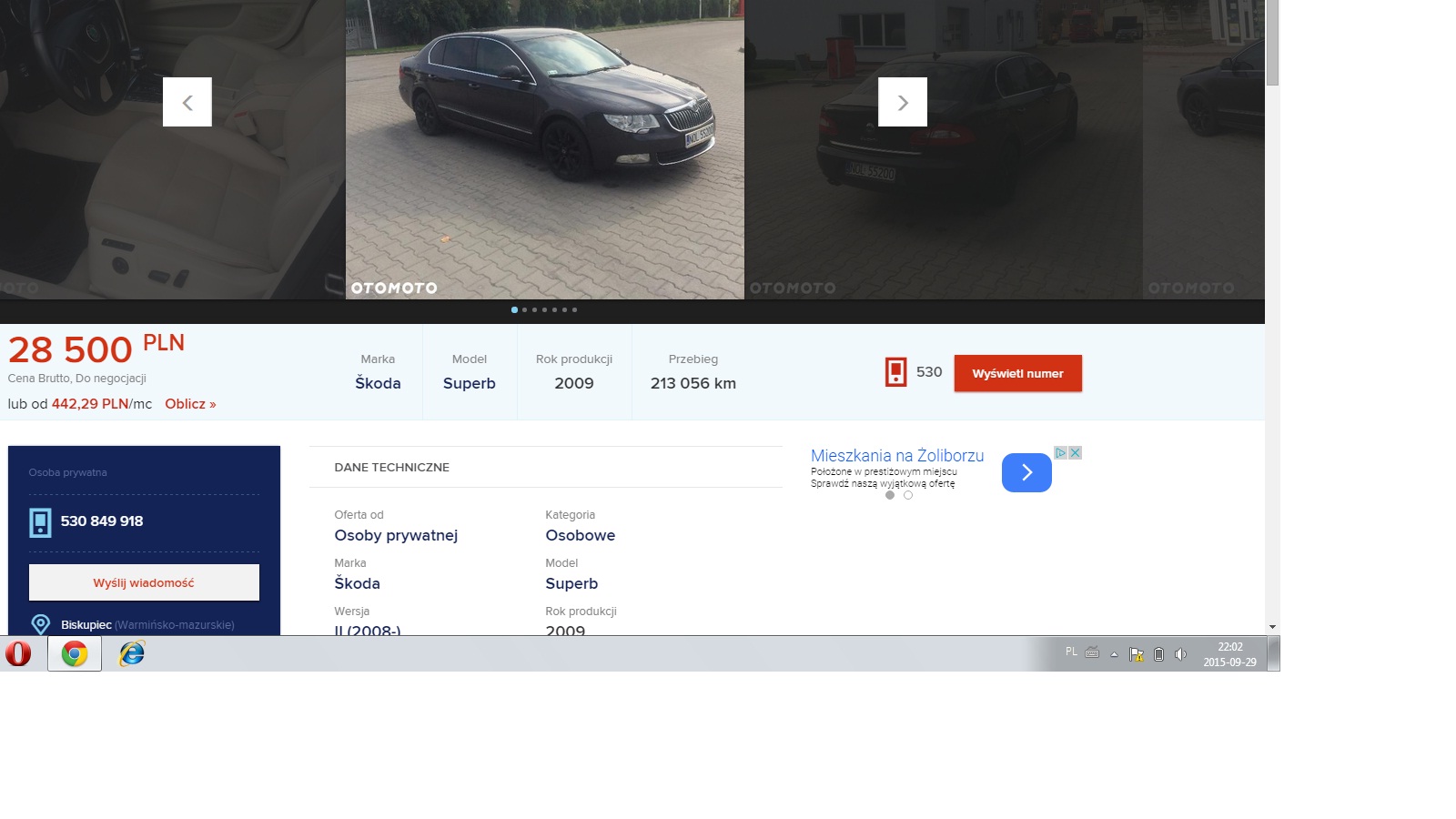Open the AdChoices info icon
1456x819 pixels.
tap(1060, 453)
